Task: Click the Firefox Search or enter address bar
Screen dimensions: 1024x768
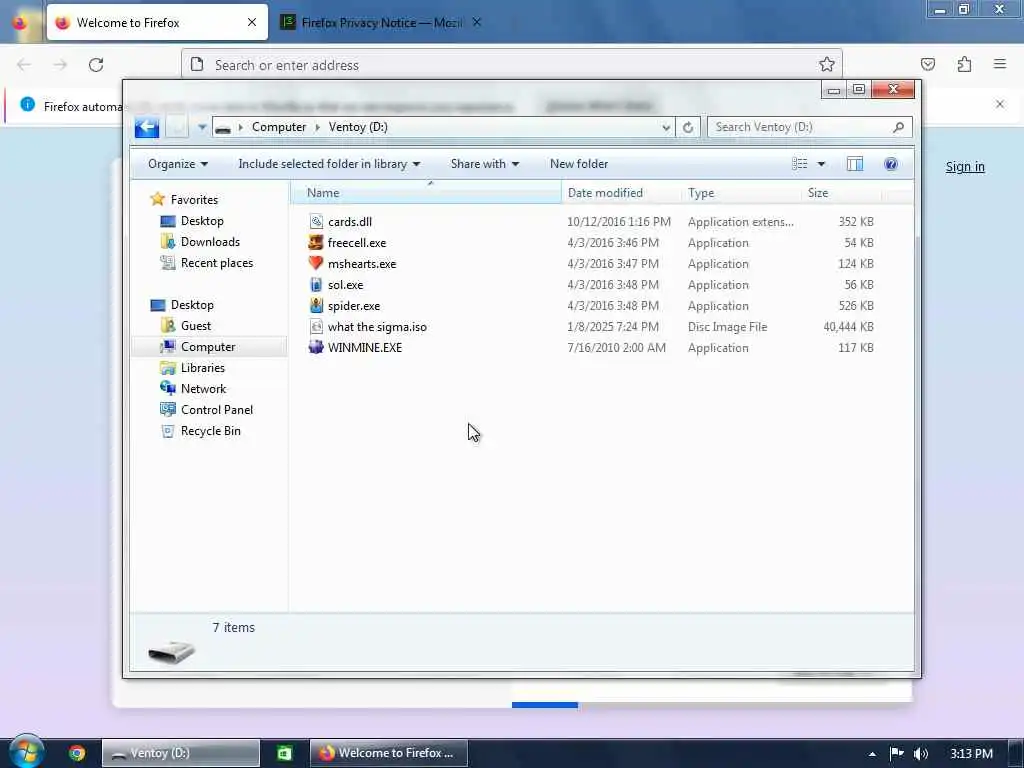Action: [511, 65]
